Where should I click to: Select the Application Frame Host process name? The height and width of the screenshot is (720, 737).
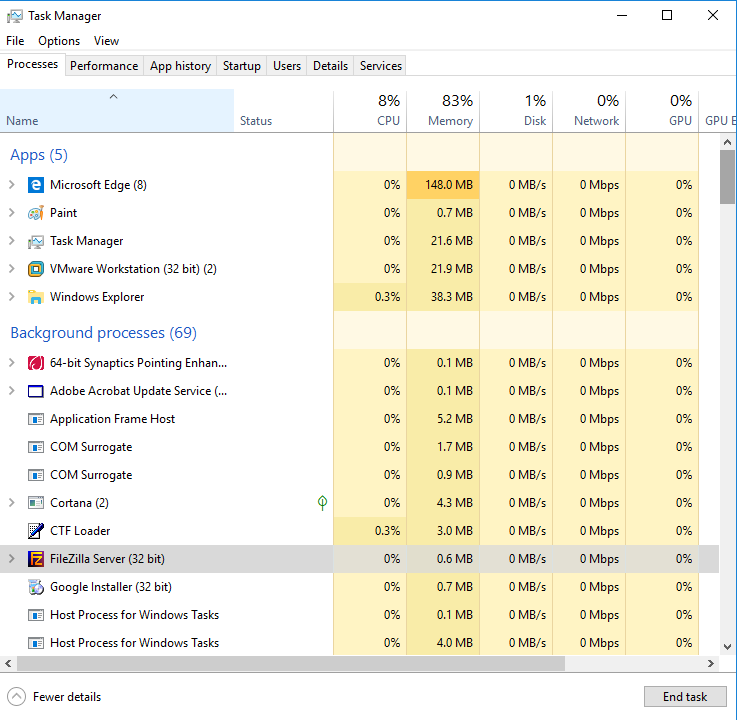(x=112, y=419)
